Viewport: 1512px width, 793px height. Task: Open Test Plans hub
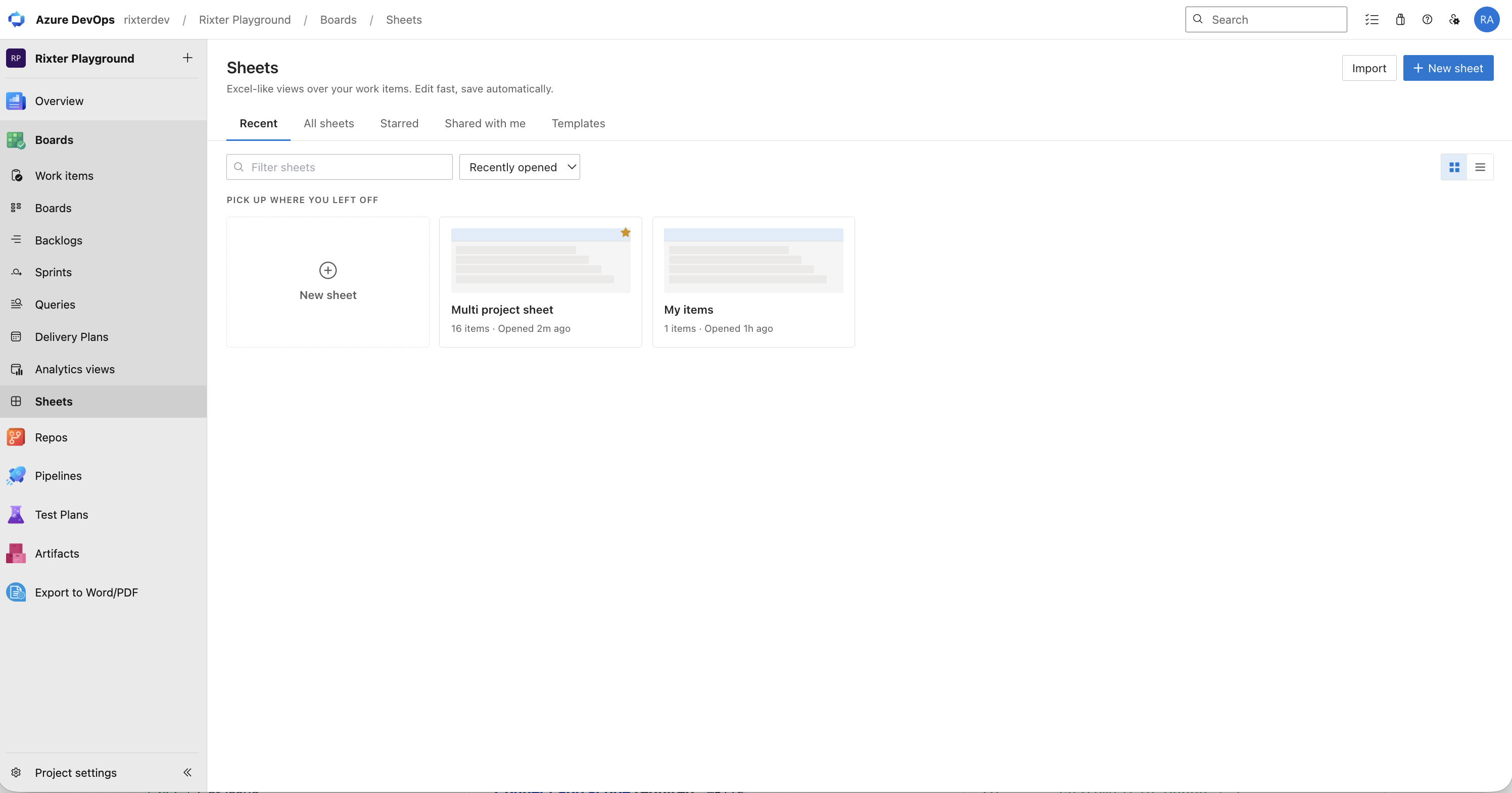pyautogui.click(x=103, y=514)
